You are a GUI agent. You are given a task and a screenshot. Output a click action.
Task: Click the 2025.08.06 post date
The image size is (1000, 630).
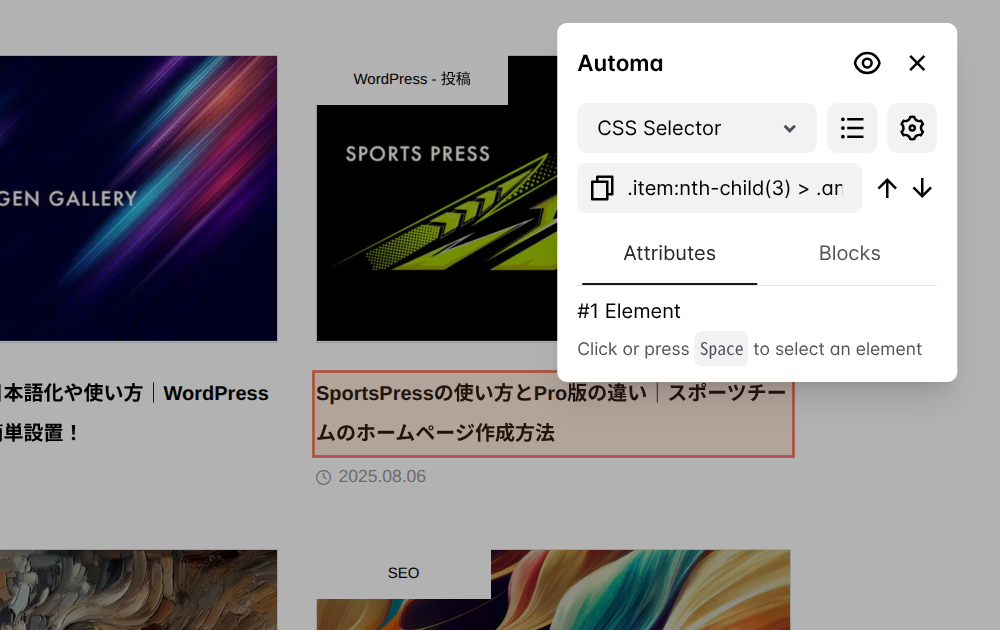(x=382, y=476)
